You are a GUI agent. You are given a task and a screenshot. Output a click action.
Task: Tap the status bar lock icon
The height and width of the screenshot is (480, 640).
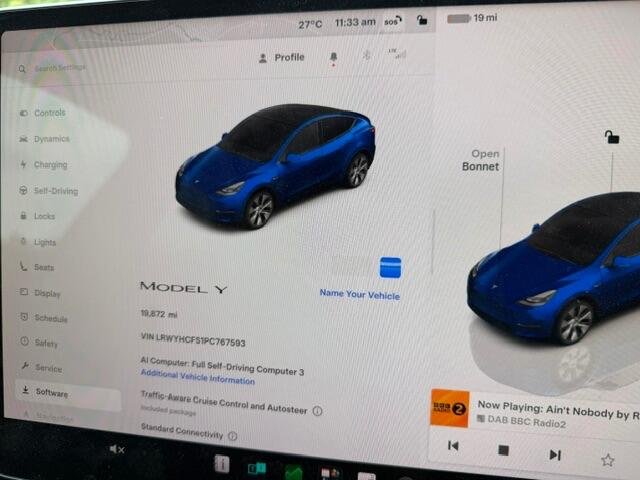click(422, 19)
